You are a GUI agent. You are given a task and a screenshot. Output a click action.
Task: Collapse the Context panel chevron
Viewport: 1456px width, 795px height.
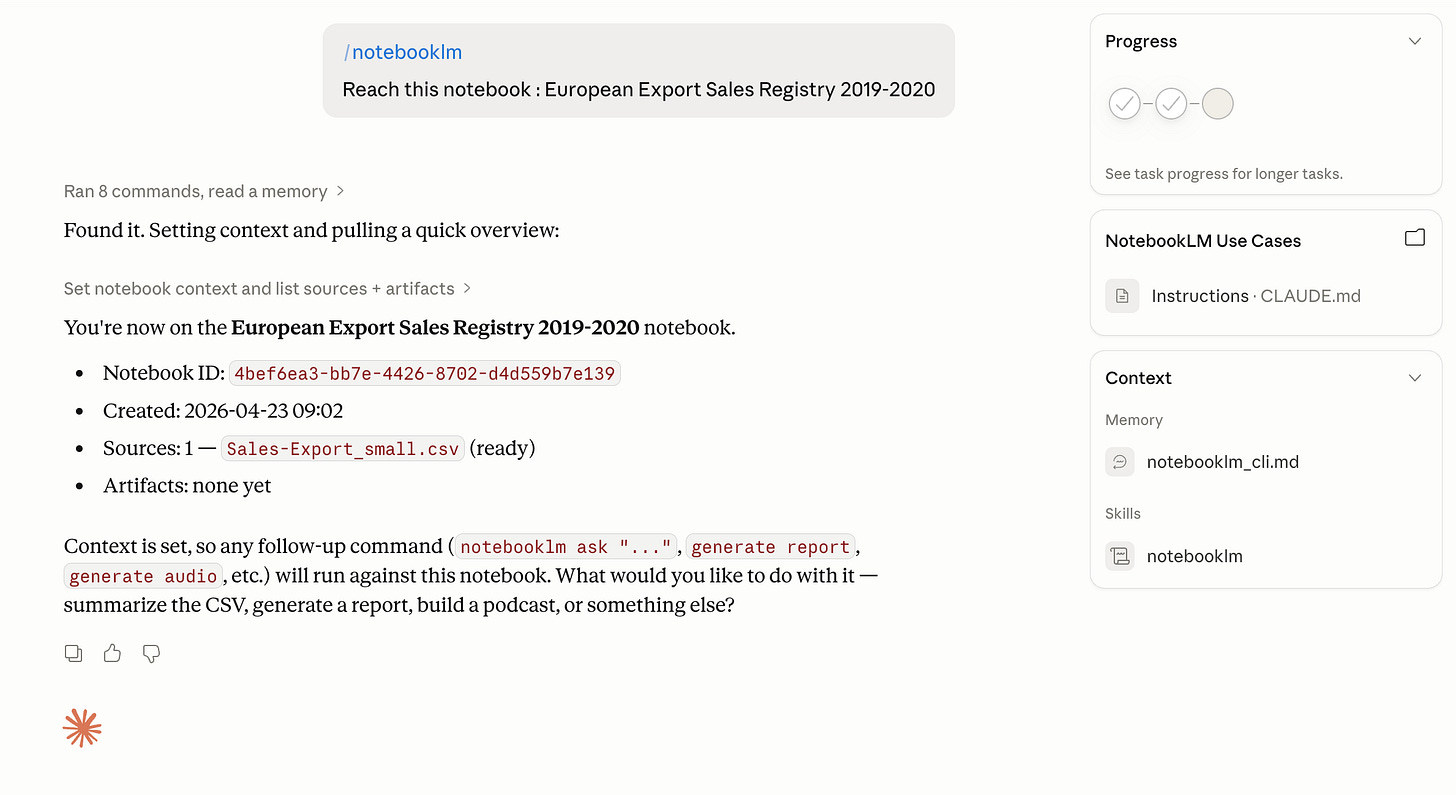tap(1414, 378)
